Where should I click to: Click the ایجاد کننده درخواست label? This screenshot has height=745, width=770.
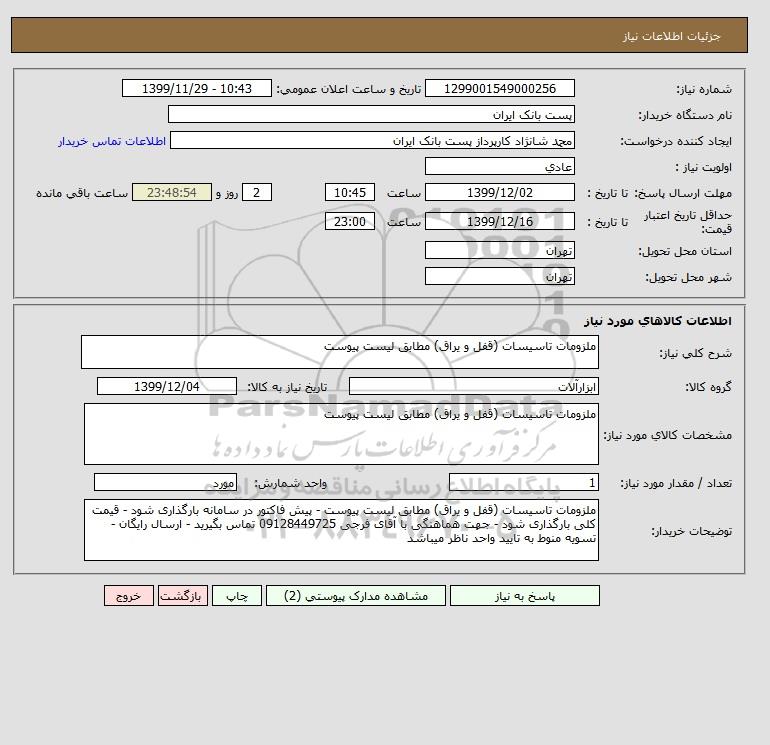[676, 141]
